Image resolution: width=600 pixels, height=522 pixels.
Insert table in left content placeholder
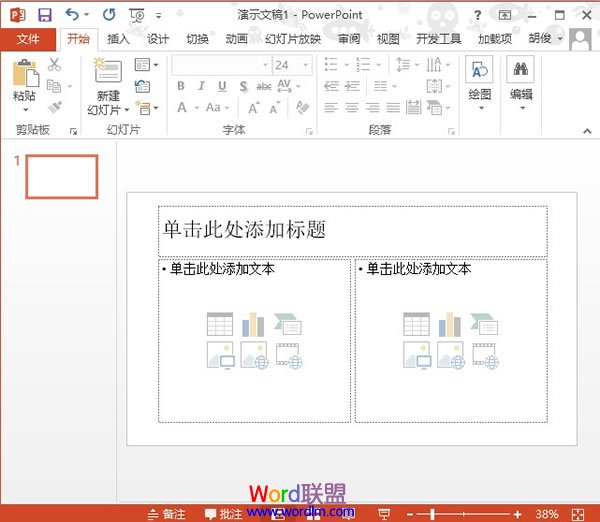[220, 324]
